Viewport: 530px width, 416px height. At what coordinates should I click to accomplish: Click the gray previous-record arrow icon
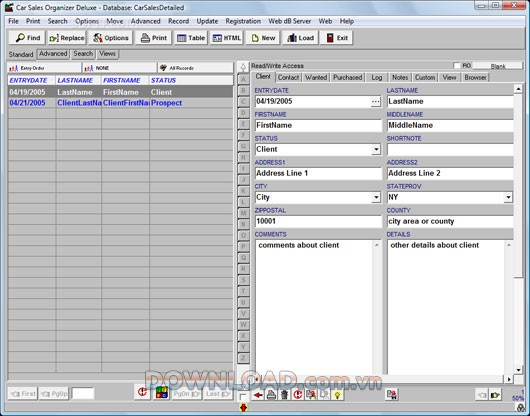click(x=482, y=394)
